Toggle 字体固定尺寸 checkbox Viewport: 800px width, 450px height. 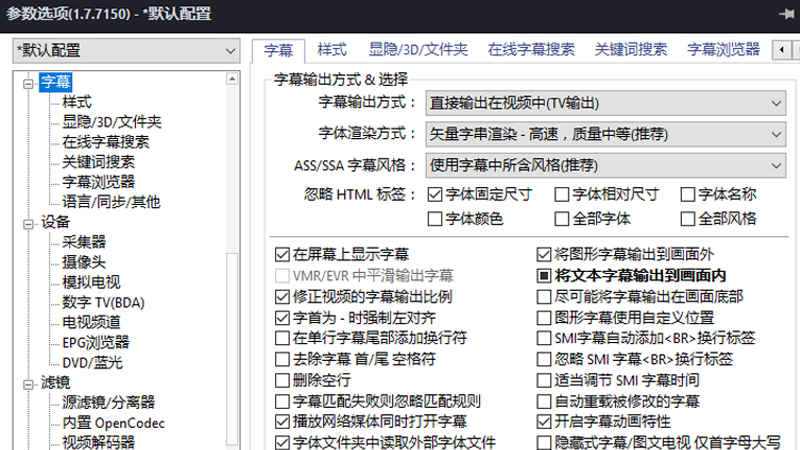tap(435, 194)
